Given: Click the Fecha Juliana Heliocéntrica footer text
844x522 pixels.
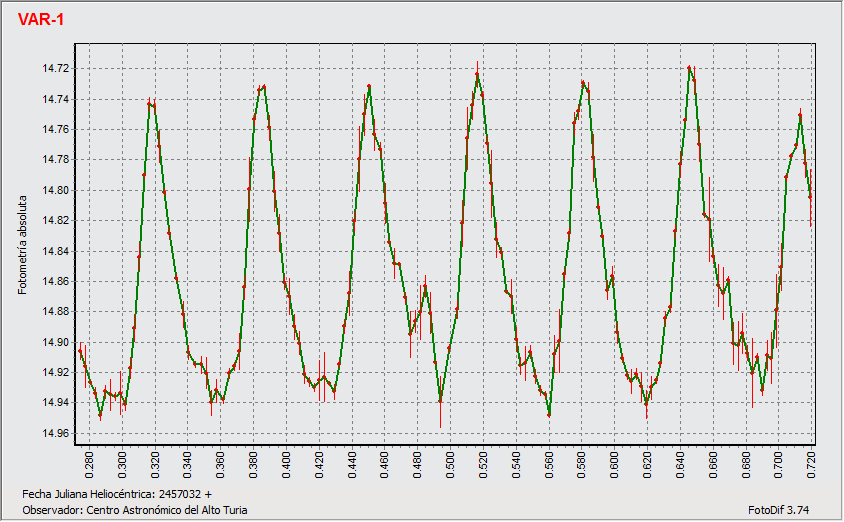Looking at the screenshot, I should click(x=117, y=494).
